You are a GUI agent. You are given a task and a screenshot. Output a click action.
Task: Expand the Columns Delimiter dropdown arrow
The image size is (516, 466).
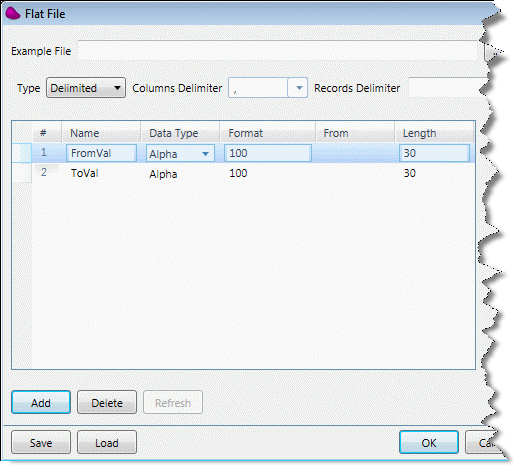pos(299,88)
